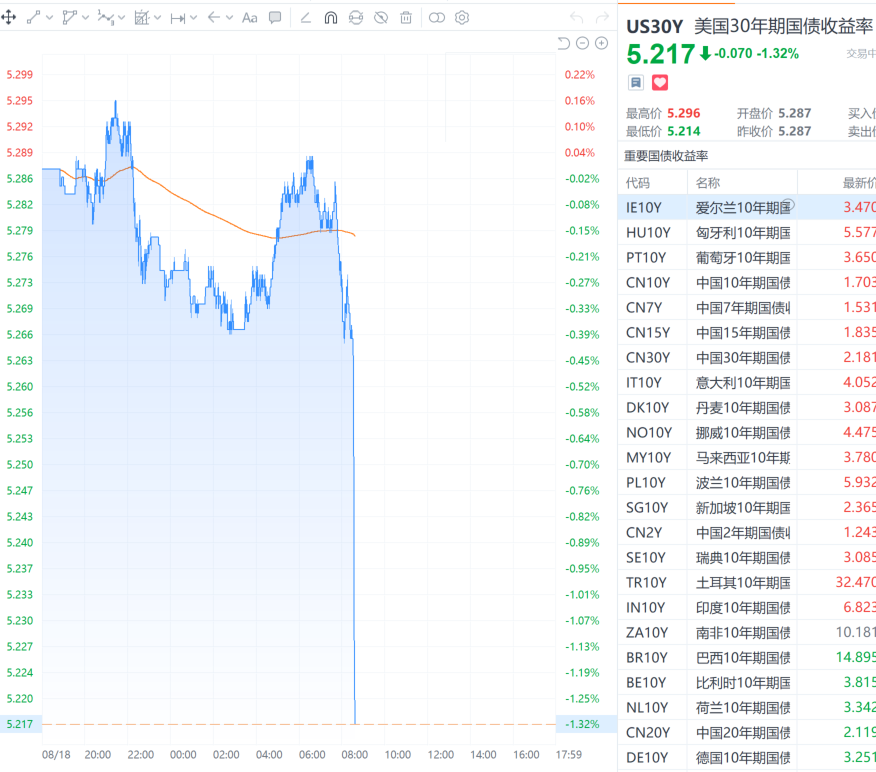Select MY10Y 马来西亚 row
Viewport: 876px width, 772px height.
[747, 458]
